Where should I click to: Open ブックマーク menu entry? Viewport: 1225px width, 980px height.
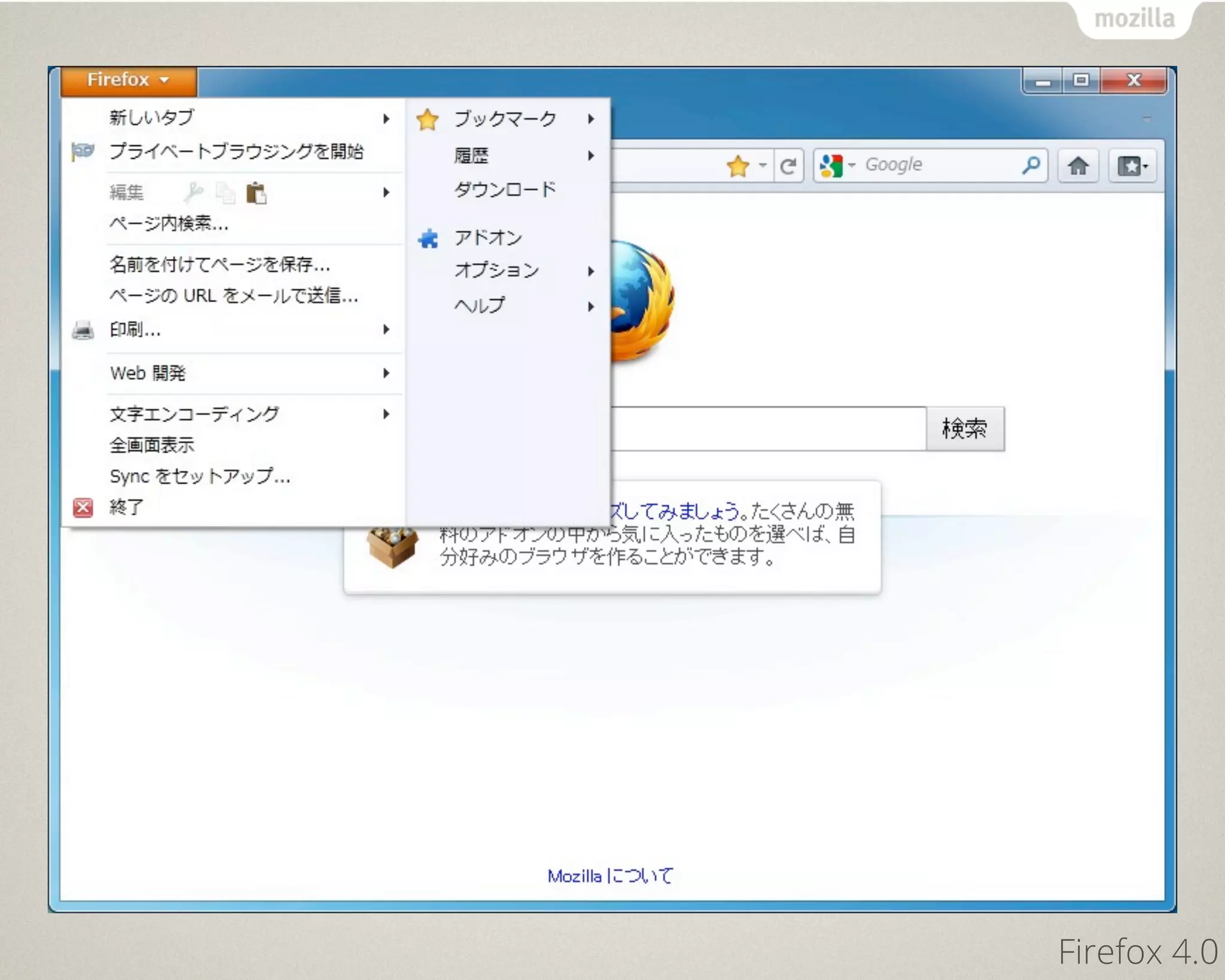(505, 119)
